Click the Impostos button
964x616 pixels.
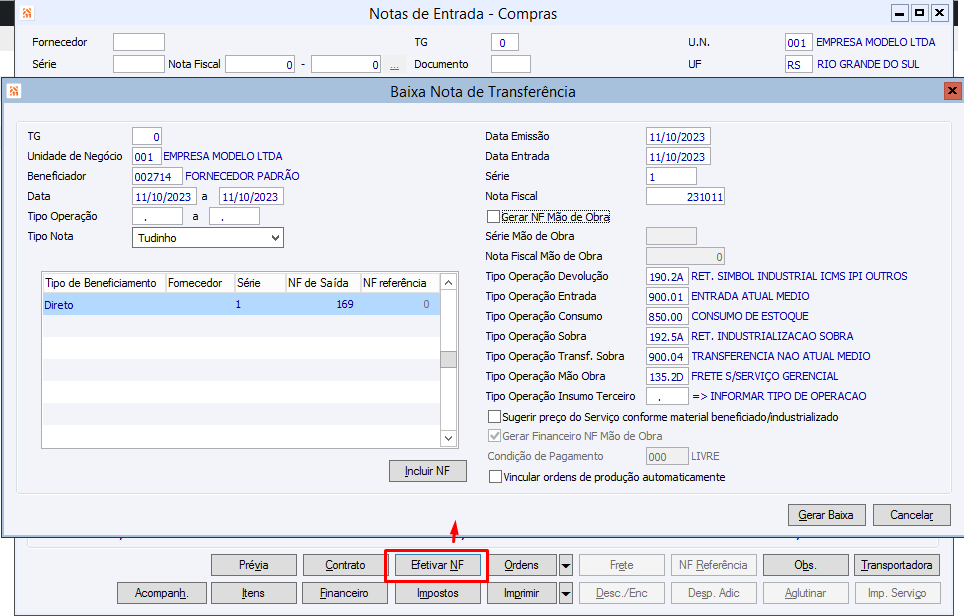pyautogui.click(x=438, y=593)
